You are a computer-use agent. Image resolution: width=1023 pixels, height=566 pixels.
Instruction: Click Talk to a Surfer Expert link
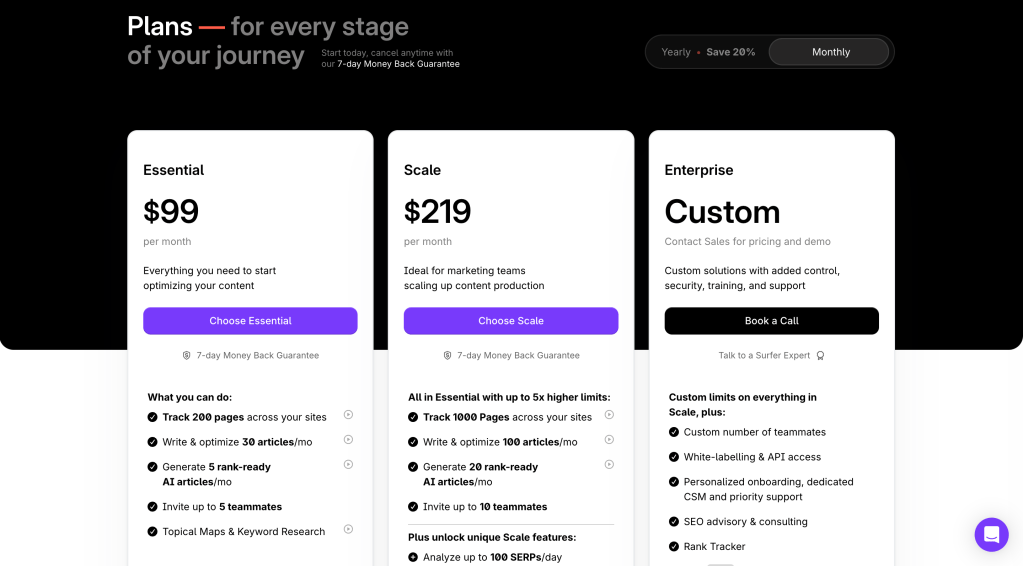[765, 355]
